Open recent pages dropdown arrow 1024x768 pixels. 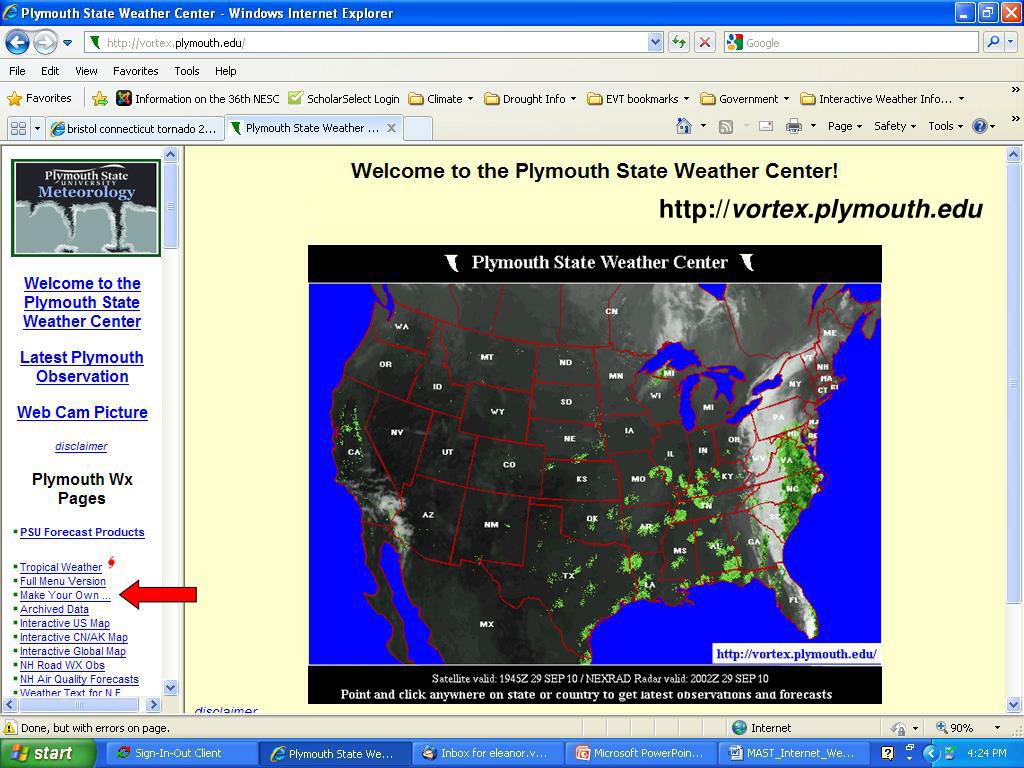pyautogui.click(x=67, y=43)
